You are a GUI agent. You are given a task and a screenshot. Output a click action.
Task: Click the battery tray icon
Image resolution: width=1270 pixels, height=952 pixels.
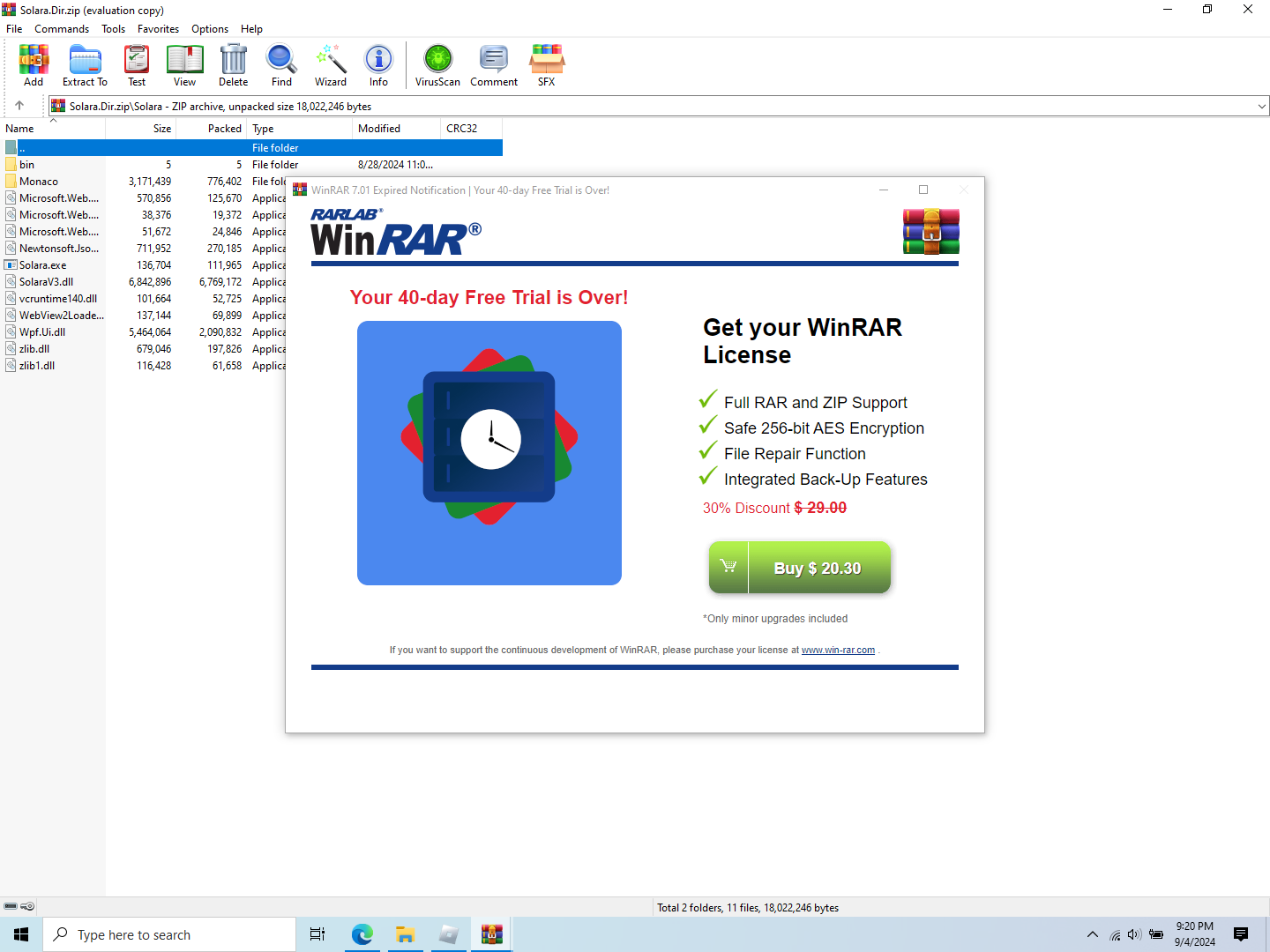click(x=1156, y=934)
